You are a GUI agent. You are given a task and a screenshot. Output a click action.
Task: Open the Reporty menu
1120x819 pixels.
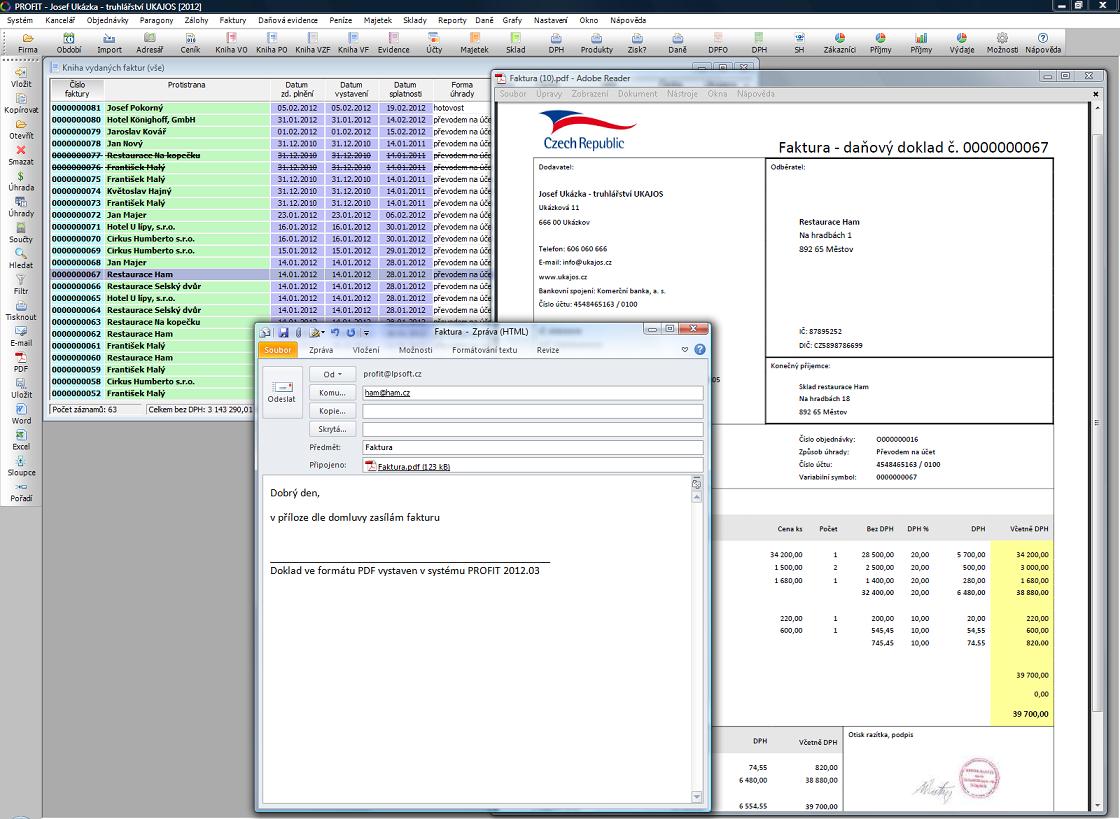pyautogui.click(x=452, y=20)
